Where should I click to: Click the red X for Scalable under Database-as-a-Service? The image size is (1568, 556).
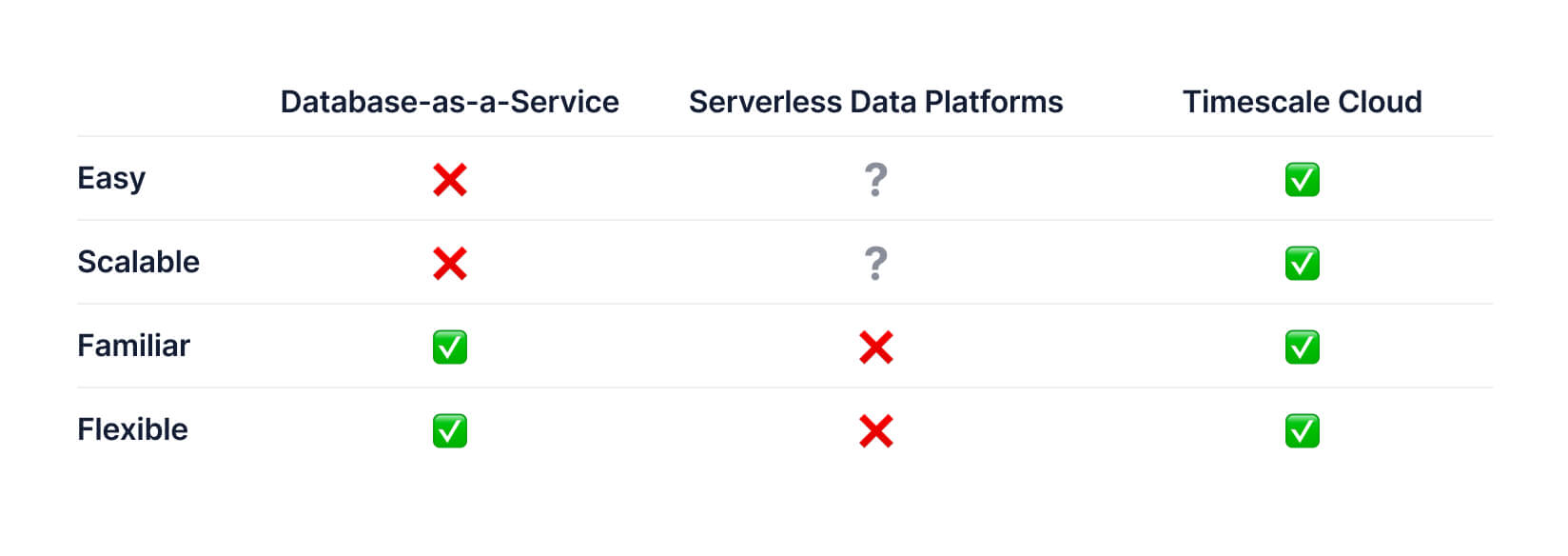coord(449,263)
